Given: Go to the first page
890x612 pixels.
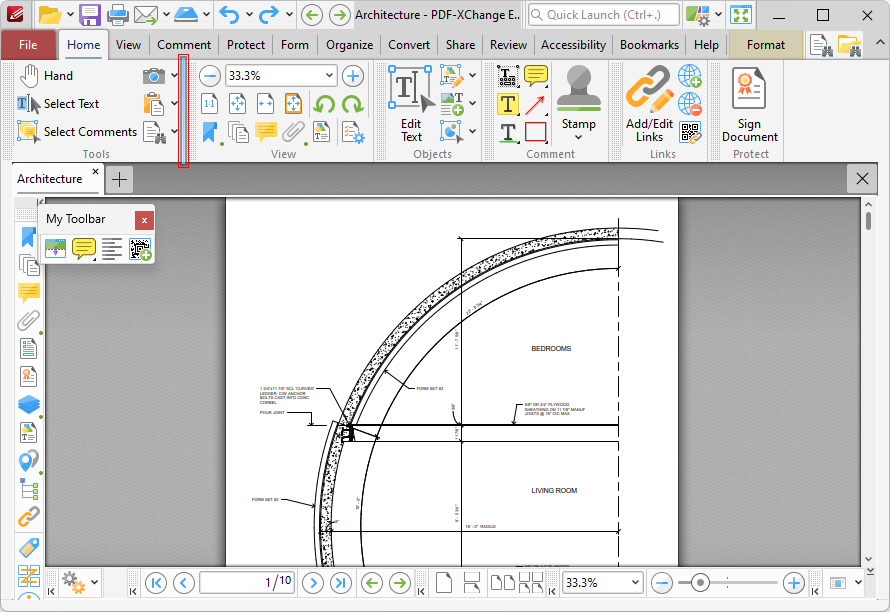Looking at the screenshot, I should [156, 582].
